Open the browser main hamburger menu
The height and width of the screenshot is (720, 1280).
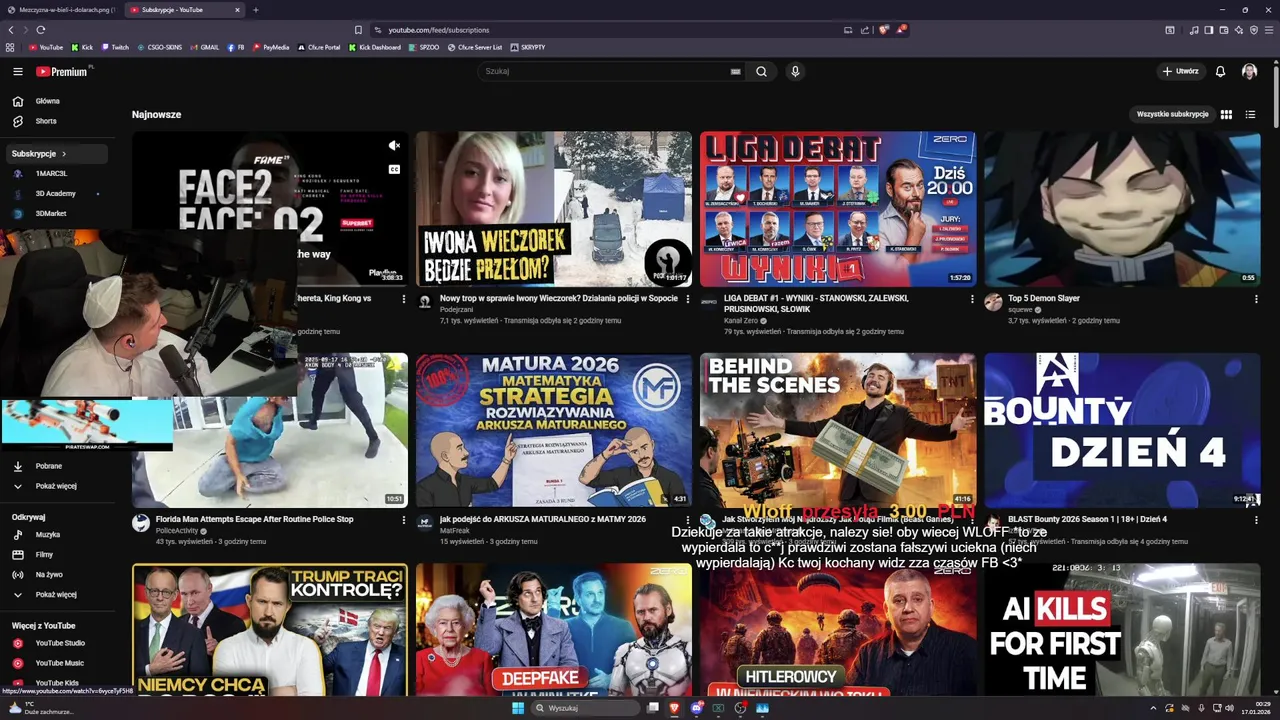[1269, 30]
